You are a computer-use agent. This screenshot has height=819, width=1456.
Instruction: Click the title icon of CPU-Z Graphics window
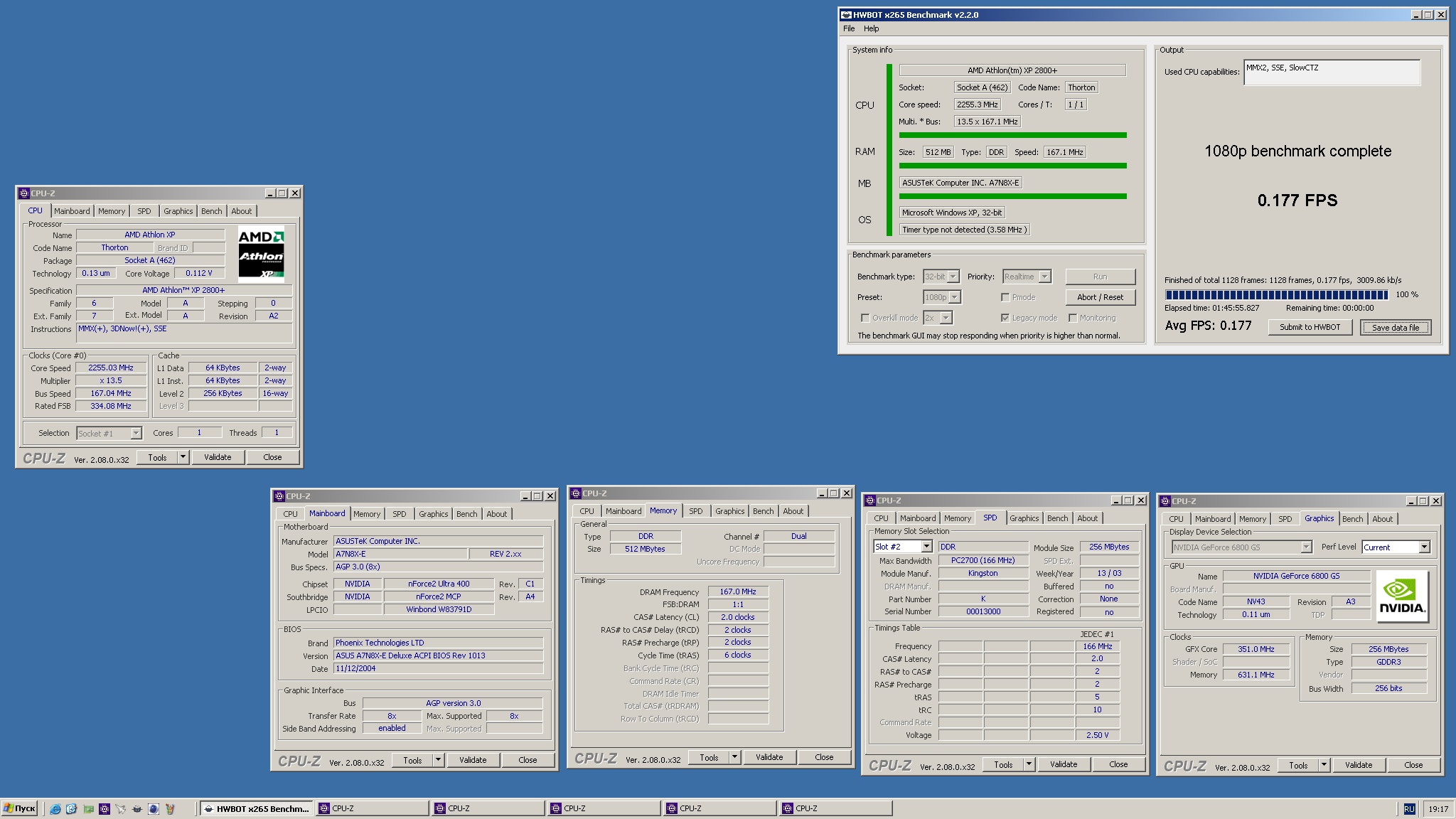[x=1165, y=501]
